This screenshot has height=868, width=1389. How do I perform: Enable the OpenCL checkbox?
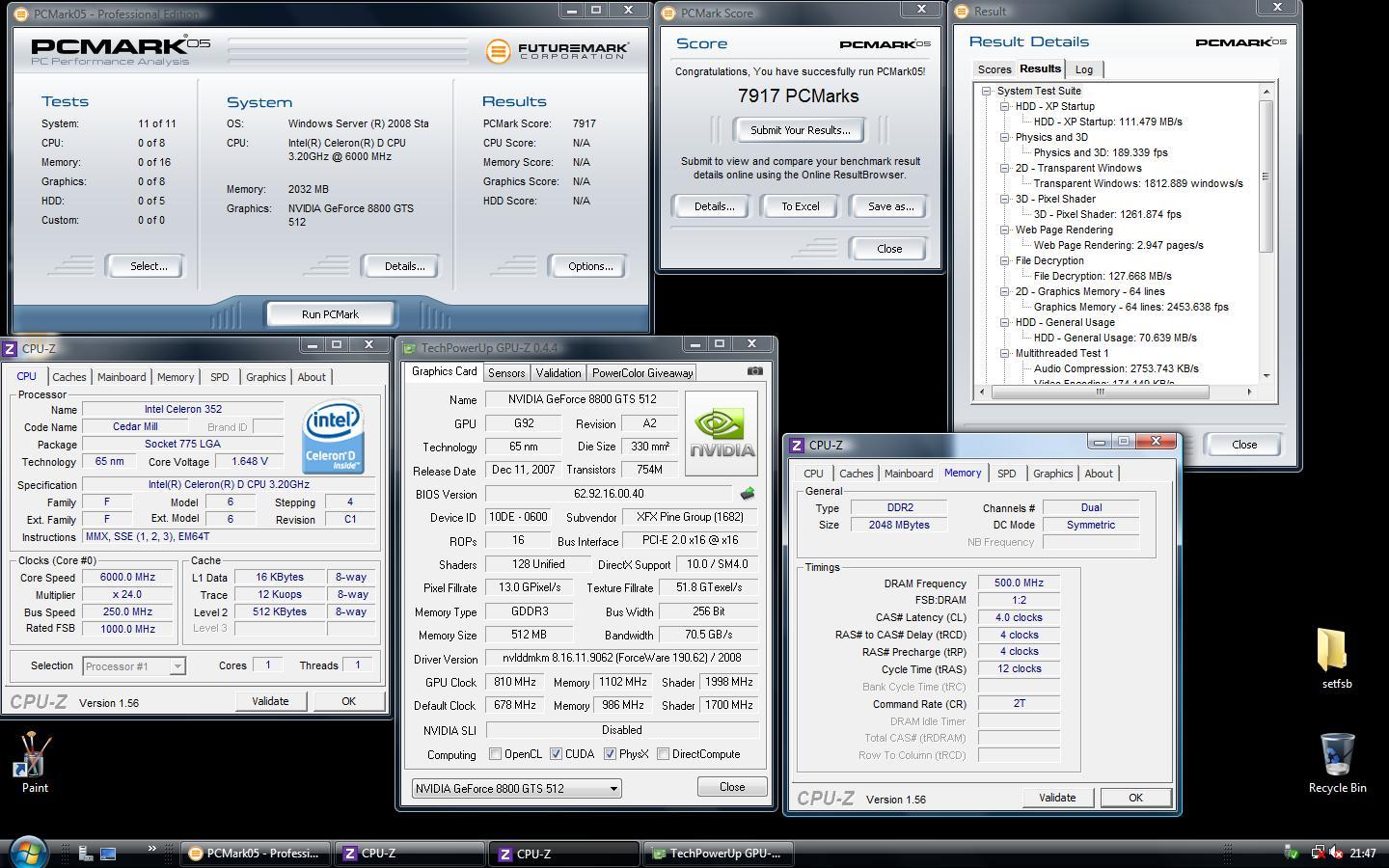pyautogui.click(x=495, y=754)
